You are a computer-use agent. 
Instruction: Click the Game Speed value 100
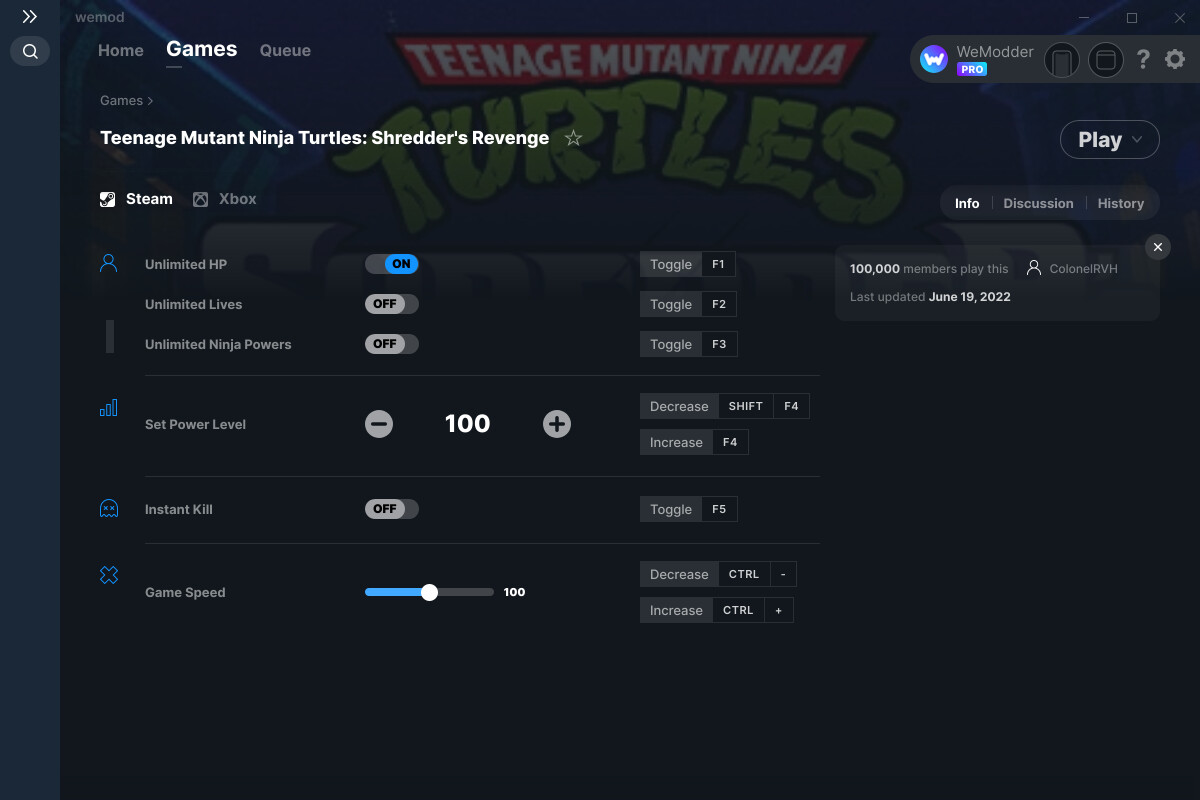pos(514,592)
